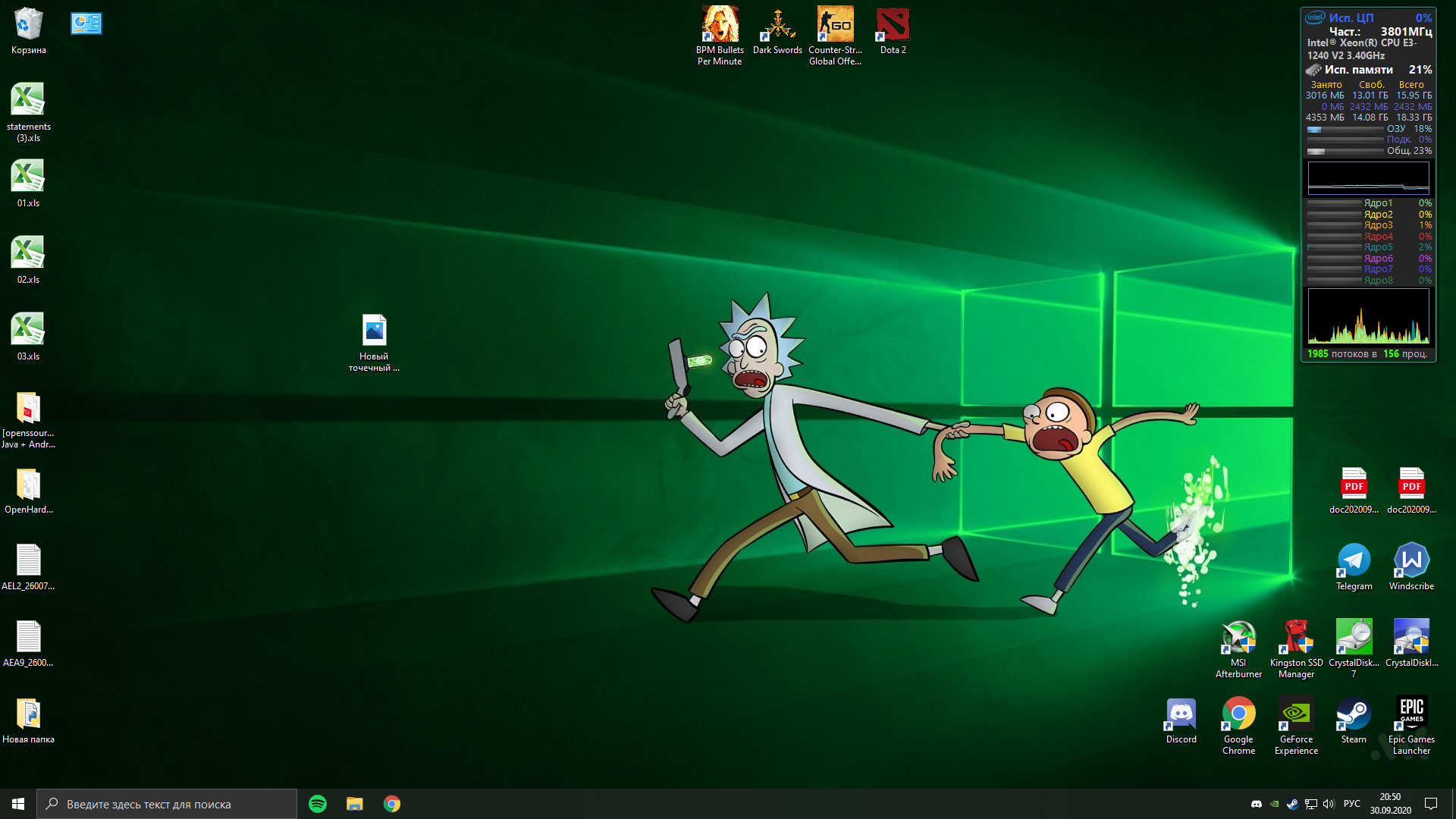Image resolution: width=1456 pixels, height=819 pixels.
Task: Open the notification Action Center
Action: pos(1431,804)
